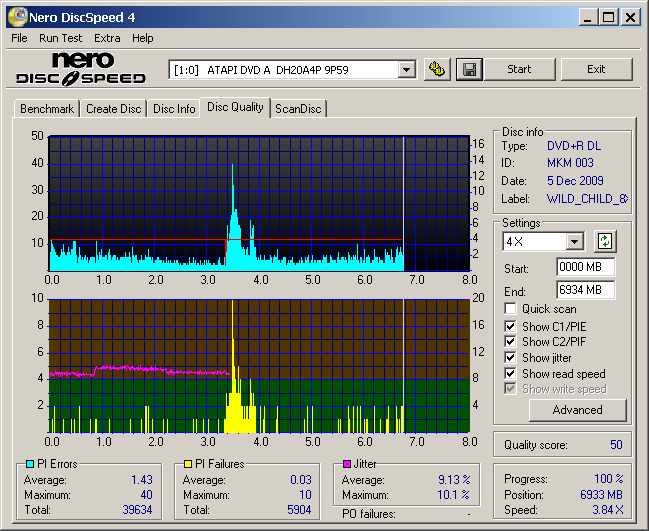Click the PO failures label
This screenshot has width=649, height=531.
(x=368, y=514)
